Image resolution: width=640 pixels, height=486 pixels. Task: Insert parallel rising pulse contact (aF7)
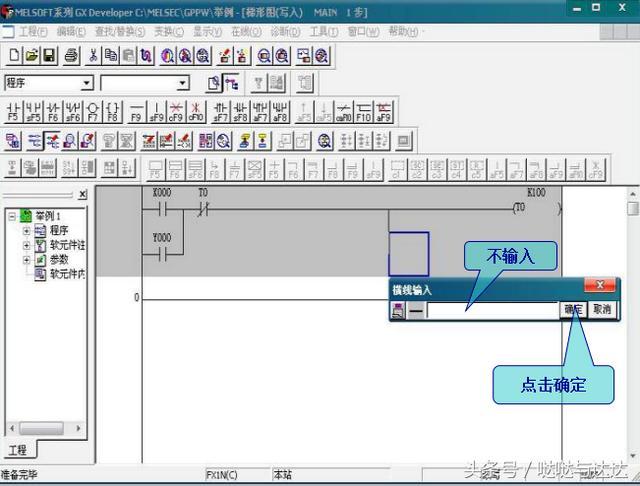pyautogui.click(x=260, y=112)
